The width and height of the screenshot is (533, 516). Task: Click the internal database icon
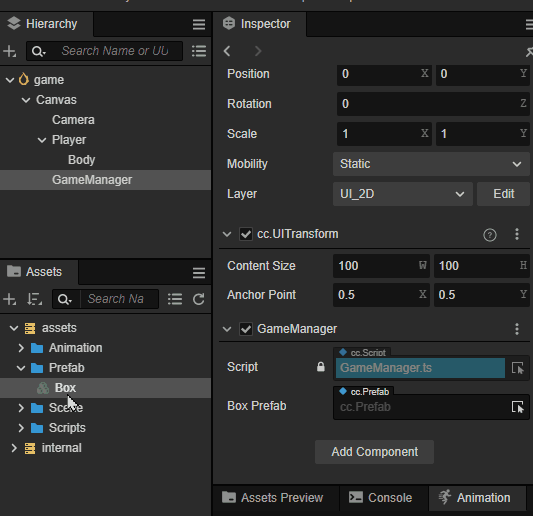point(30,448)
